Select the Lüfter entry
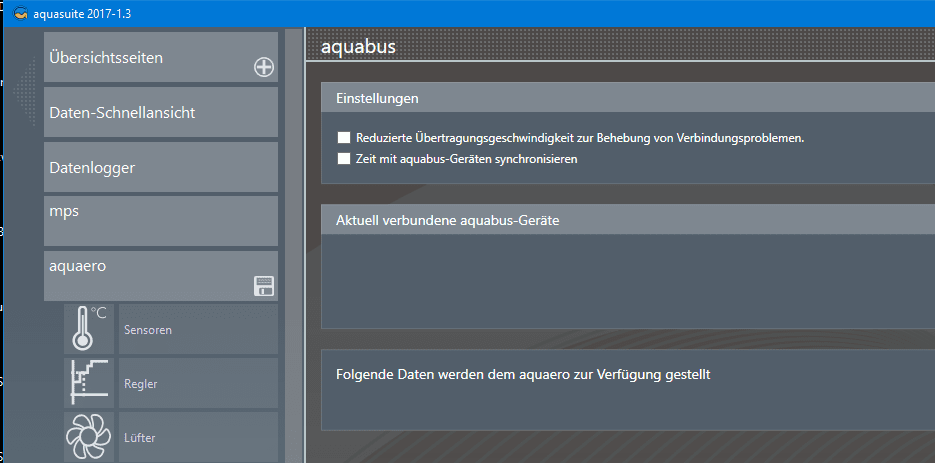 click(199, 437)
